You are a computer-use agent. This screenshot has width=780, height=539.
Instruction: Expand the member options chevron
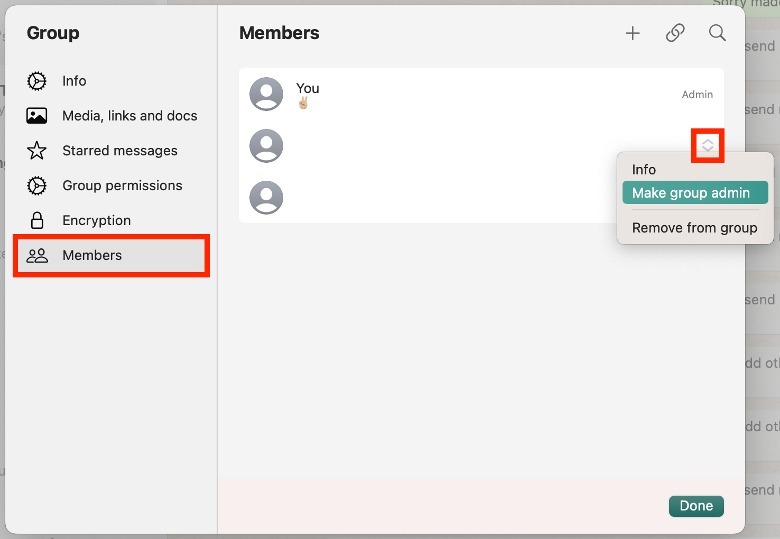click(708, 146)
